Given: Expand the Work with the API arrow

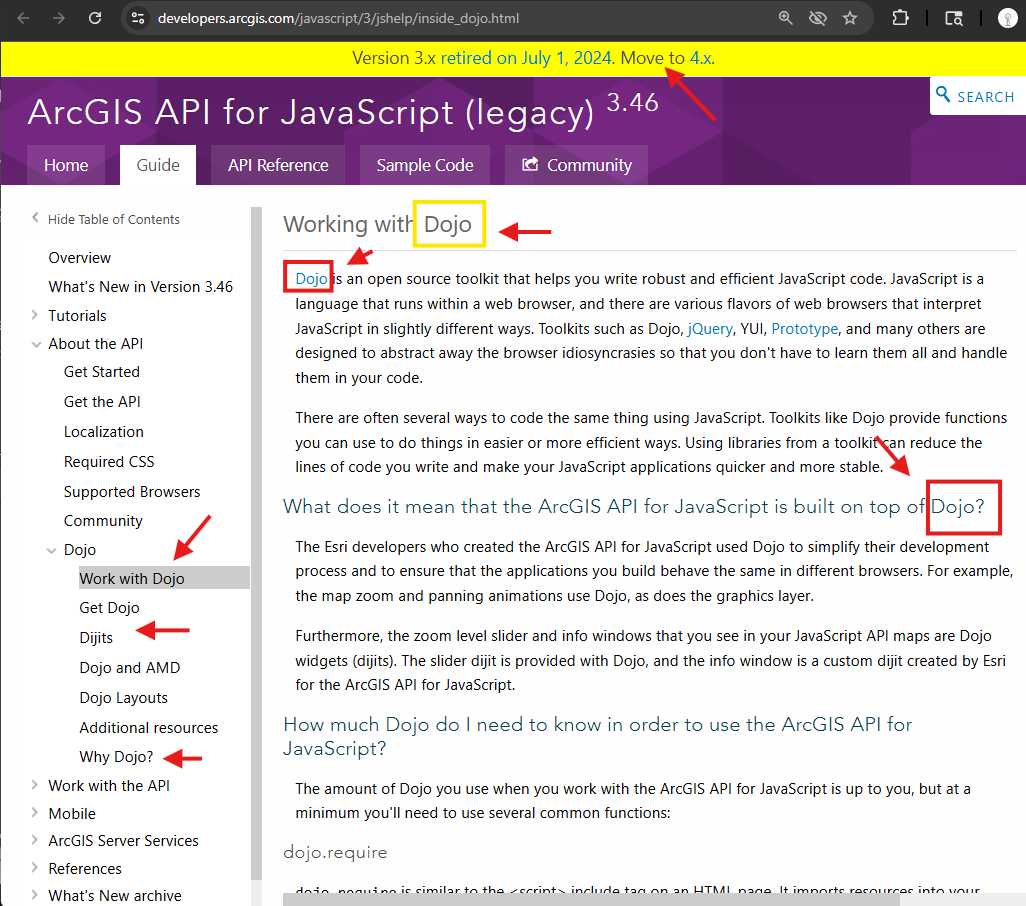Looking at the screenshot, I should click(x=35, y=784).
